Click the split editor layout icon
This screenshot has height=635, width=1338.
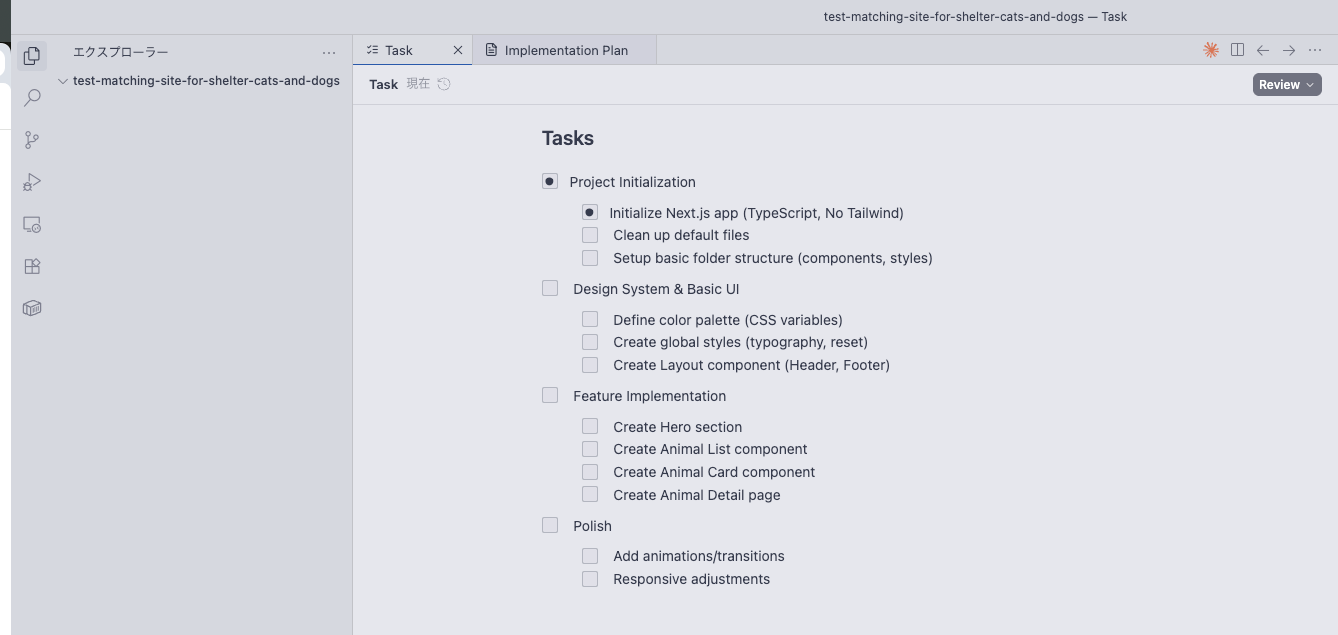[x=1237, y=50]
